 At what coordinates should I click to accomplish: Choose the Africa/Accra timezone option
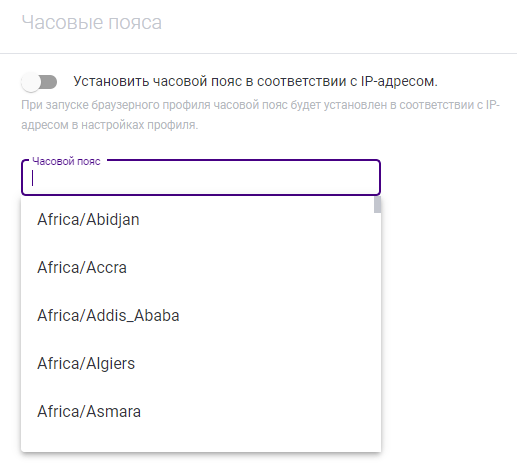201,268
